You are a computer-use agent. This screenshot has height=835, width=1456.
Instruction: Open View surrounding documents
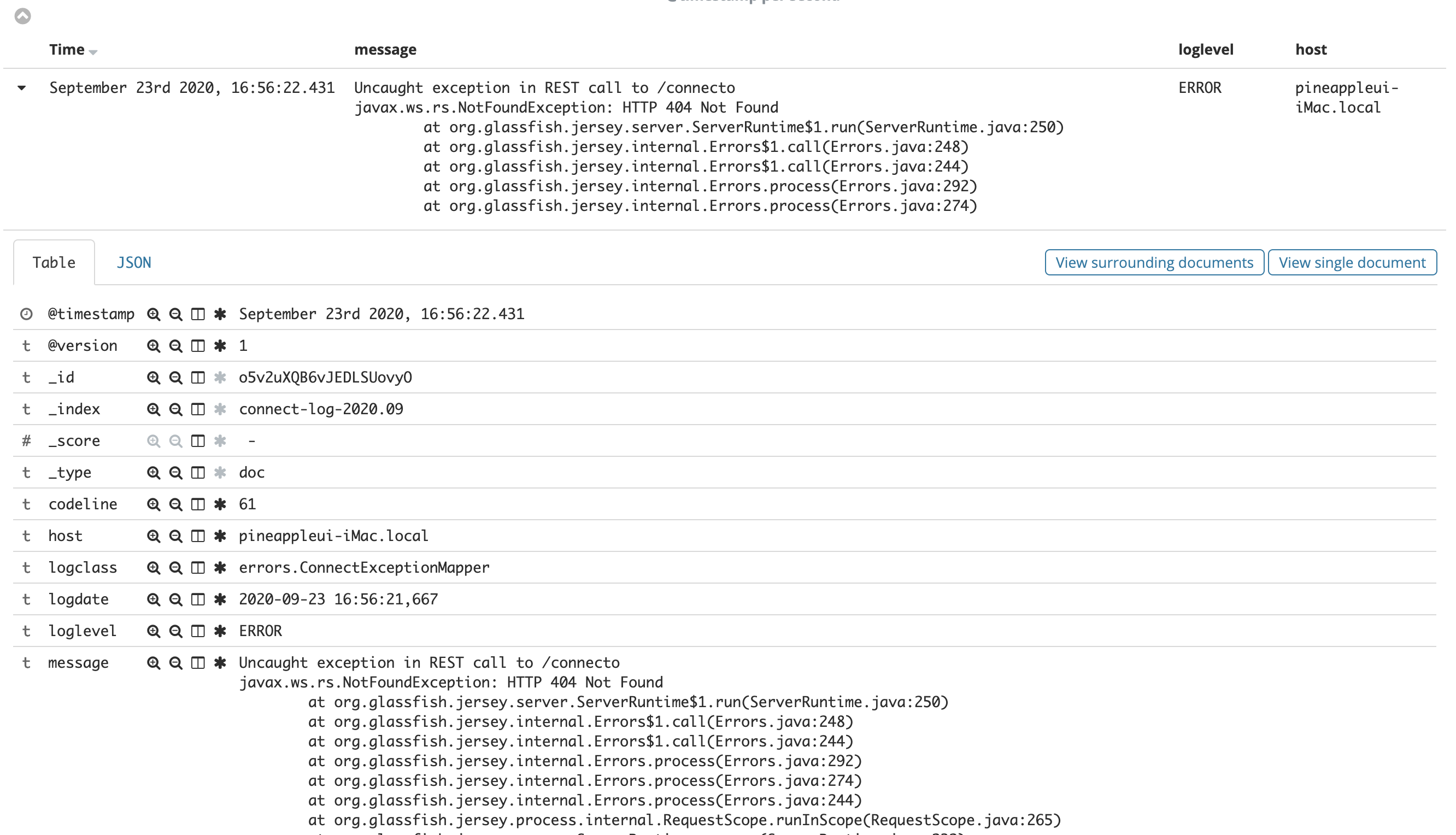tap(1154, 263)
